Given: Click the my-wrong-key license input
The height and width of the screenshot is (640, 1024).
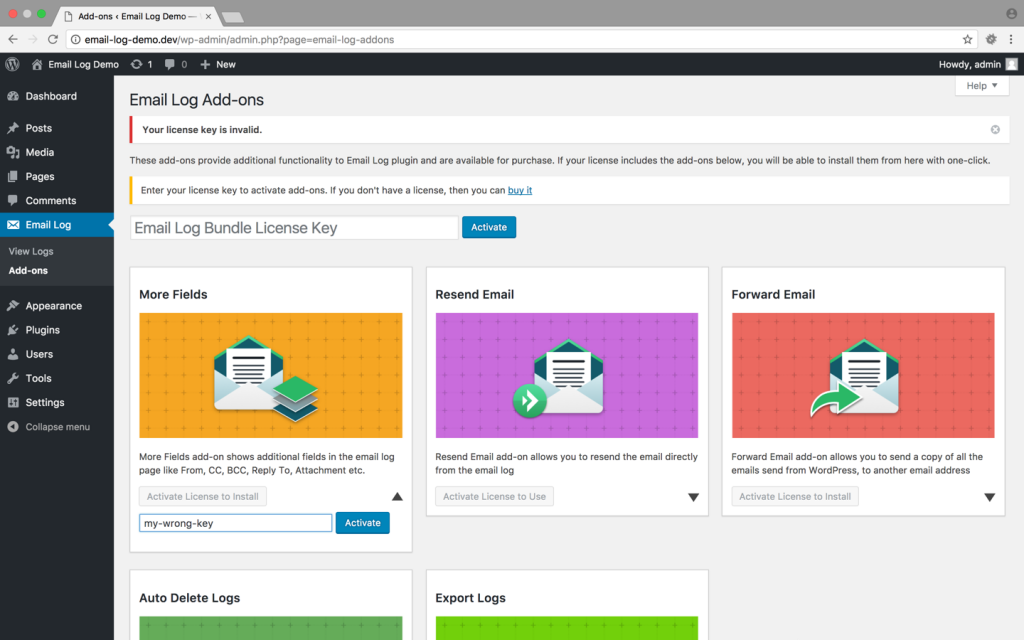Looking at the screenshot, I should (x=236, y=523).
